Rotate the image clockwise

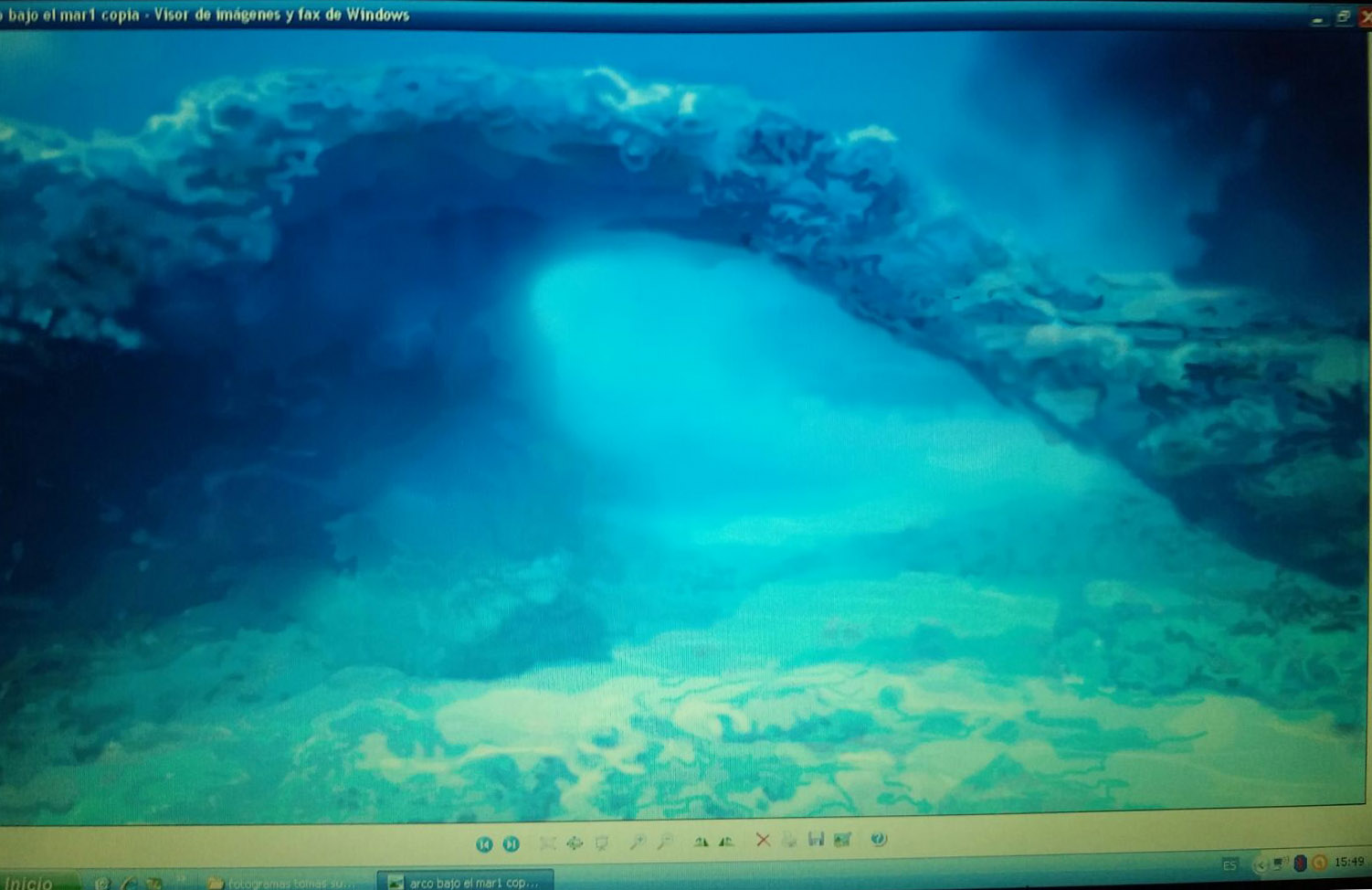tap(702, 842)
